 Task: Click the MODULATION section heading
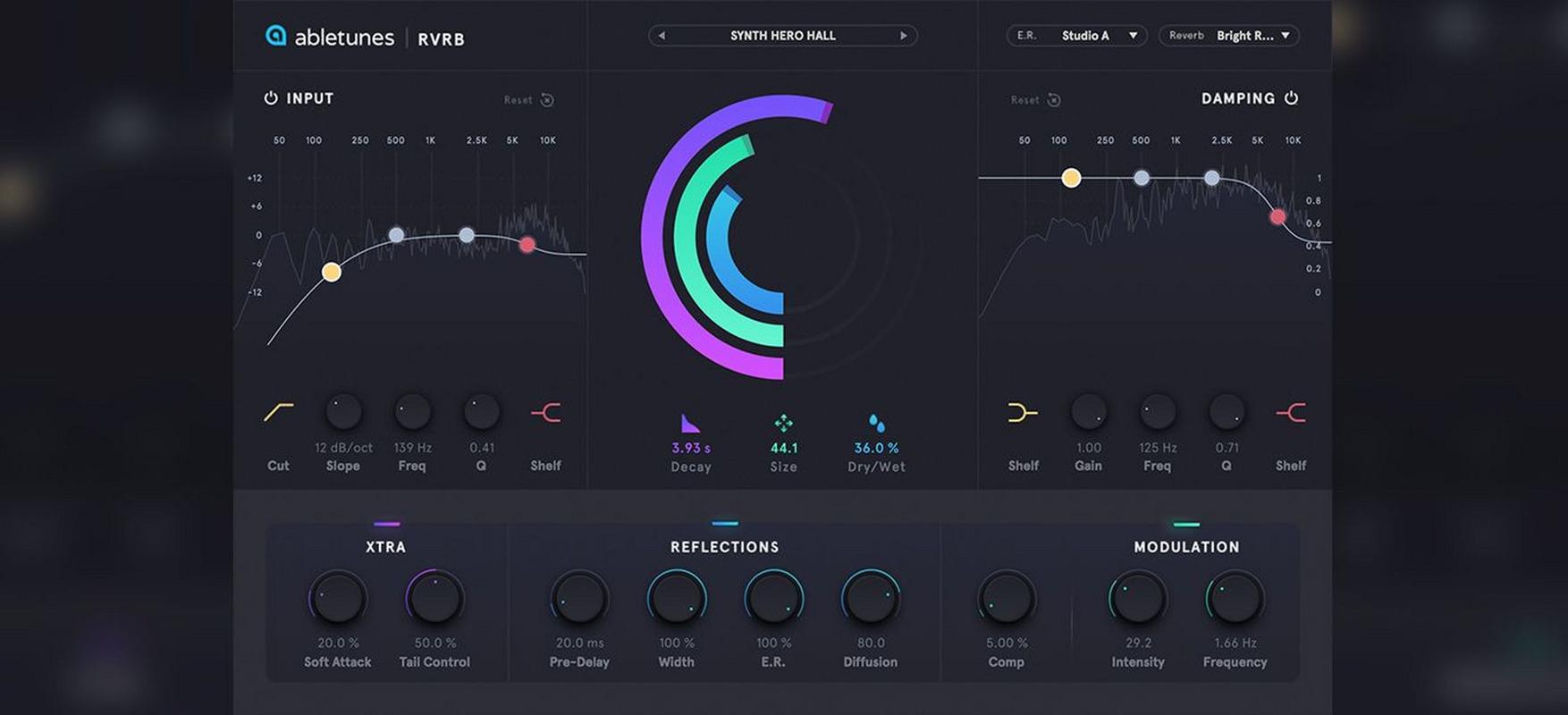pyautogui.click(x=1186, y=547)
